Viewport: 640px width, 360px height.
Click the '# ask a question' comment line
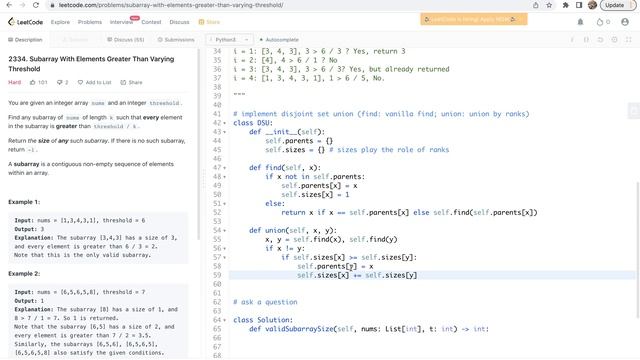point(265,302)
